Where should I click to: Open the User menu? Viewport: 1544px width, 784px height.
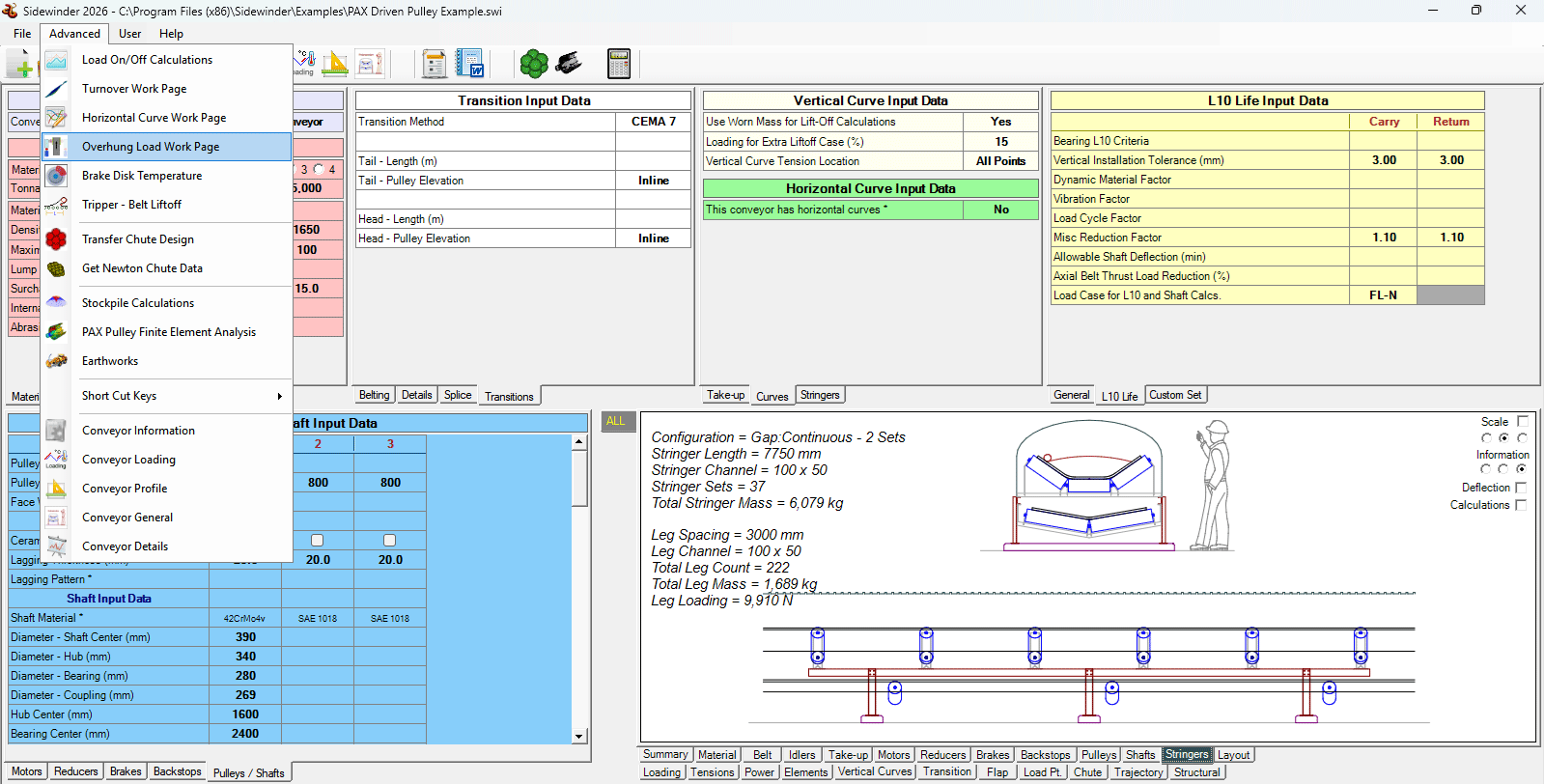[129, 34]
